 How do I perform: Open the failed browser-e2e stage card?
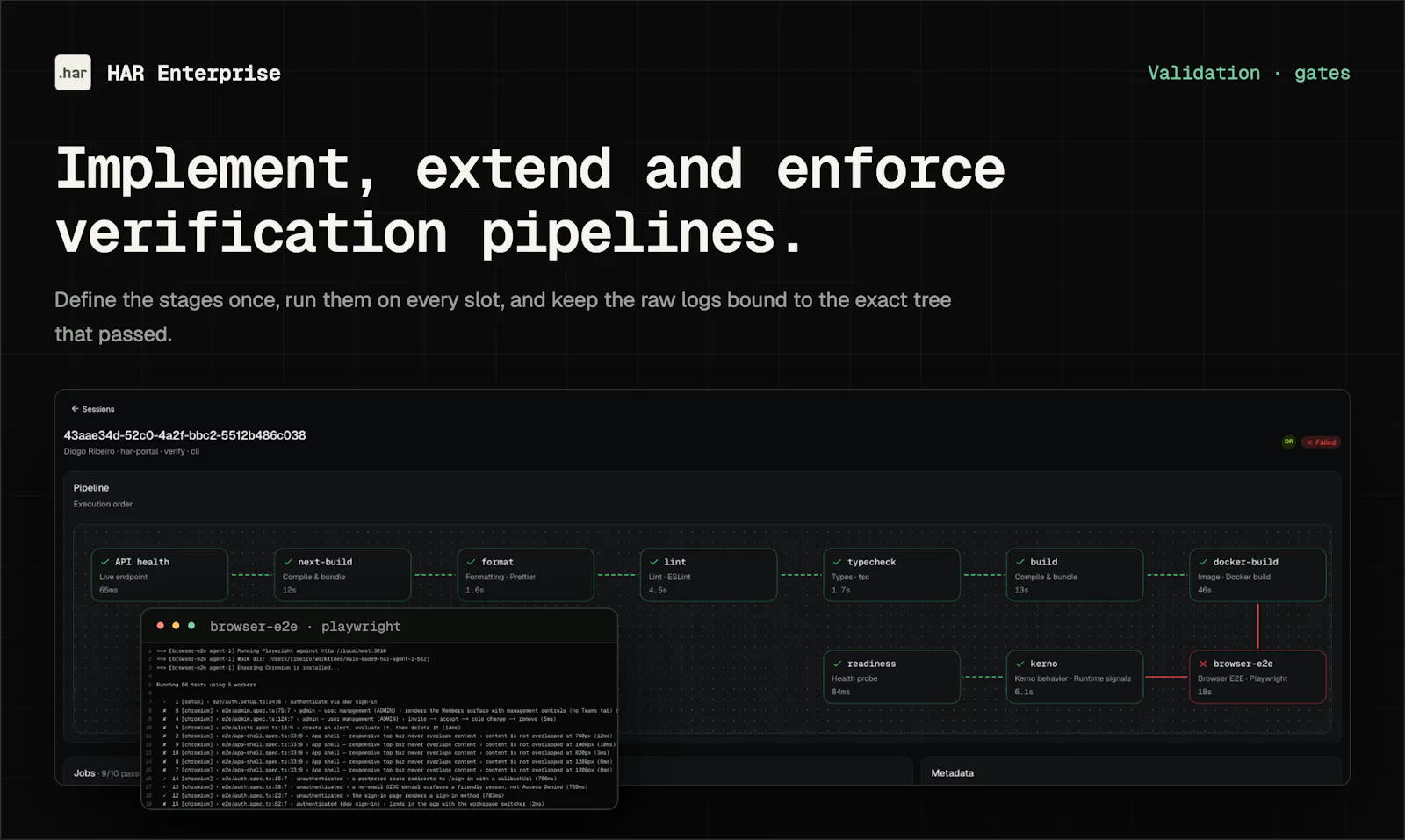1257,677
